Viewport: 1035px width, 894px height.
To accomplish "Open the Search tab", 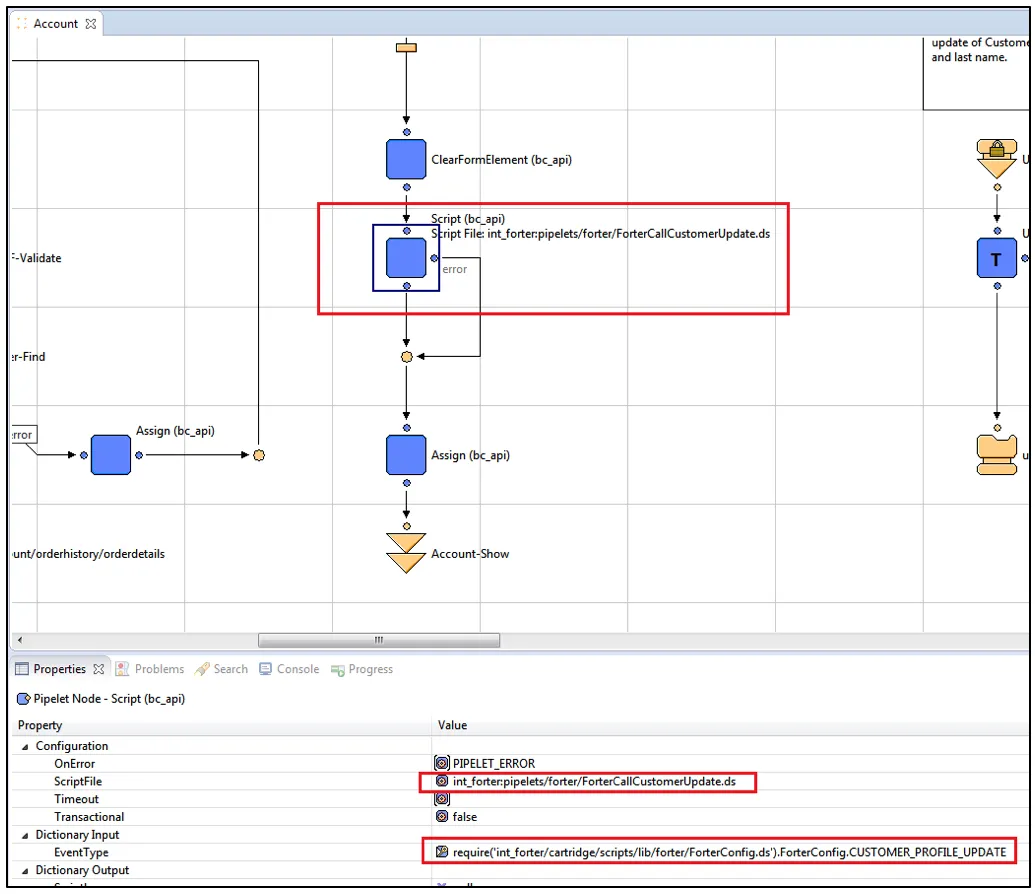I will (221, 669).
